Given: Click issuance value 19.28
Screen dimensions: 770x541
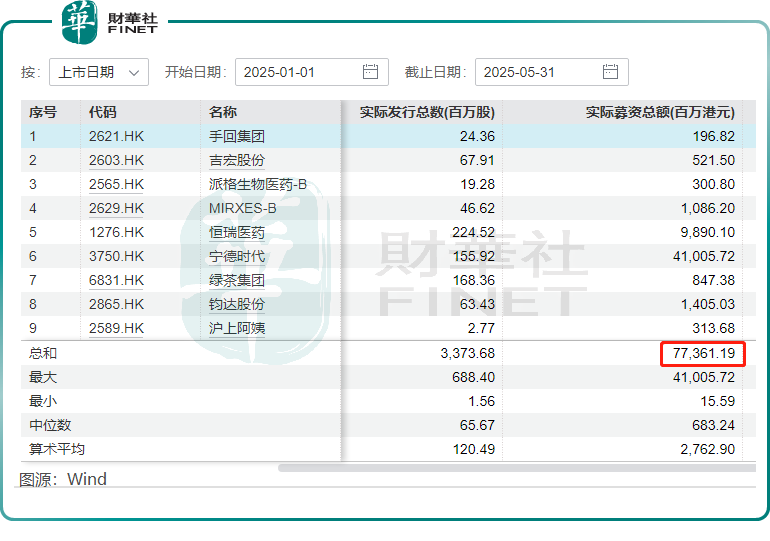Looking at the screenshot, I should 477,185.
